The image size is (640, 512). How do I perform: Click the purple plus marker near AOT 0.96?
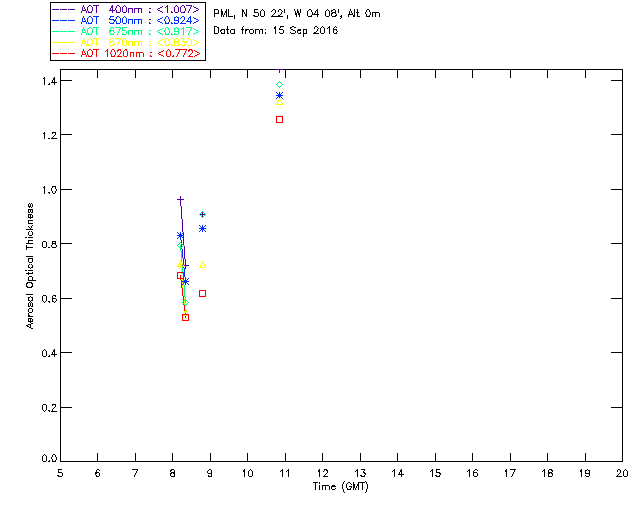(180, 200)
